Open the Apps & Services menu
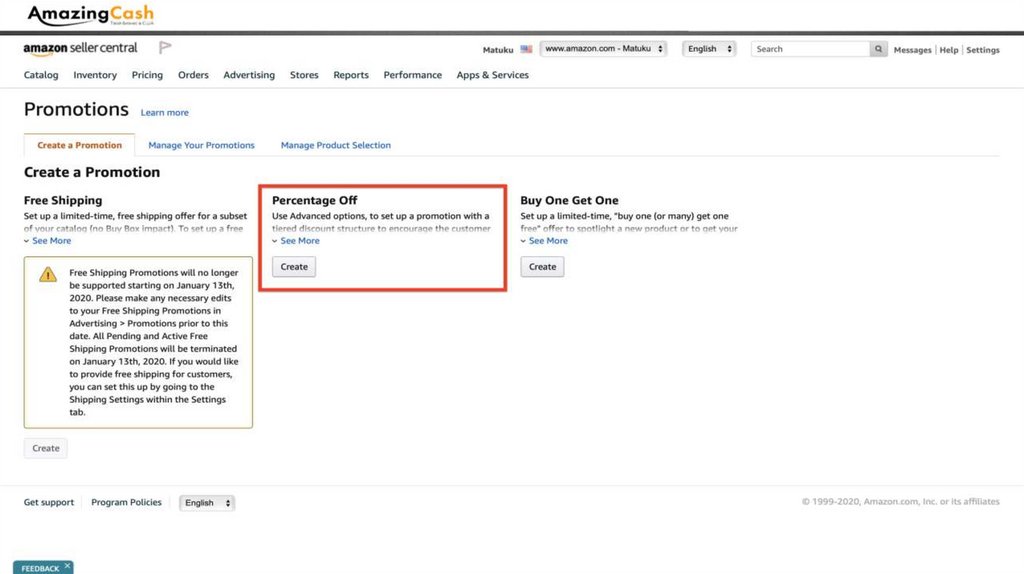Viewport: 1024px width, 574px height. [x=493, y=75]
